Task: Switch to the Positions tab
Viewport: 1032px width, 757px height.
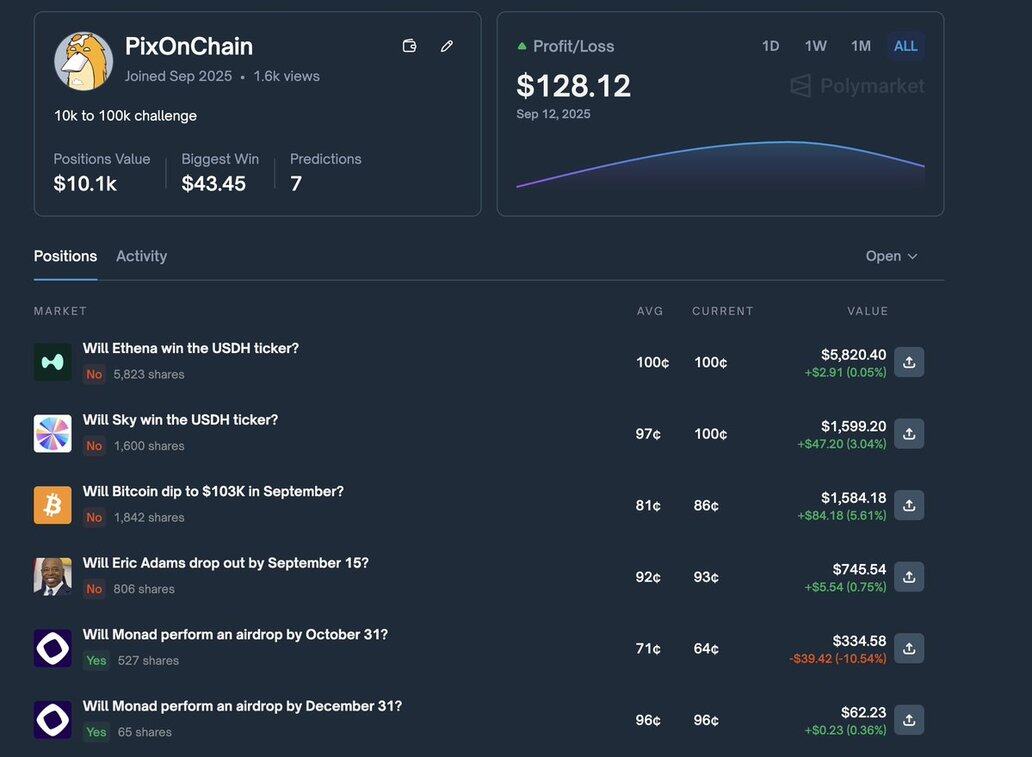Action: coord(65,256)
